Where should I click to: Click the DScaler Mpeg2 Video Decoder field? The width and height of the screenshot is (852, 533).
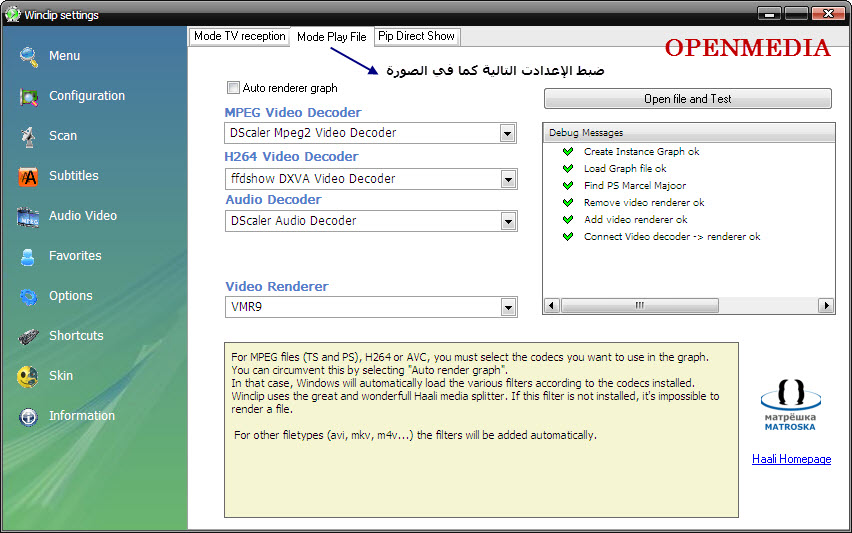(371, 133)
